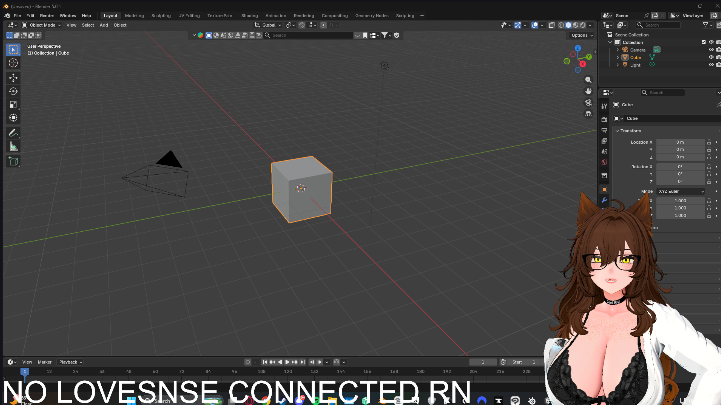721x405 pixels.
Task: Open the Object Mode dropdown
Action: (41, 25)
